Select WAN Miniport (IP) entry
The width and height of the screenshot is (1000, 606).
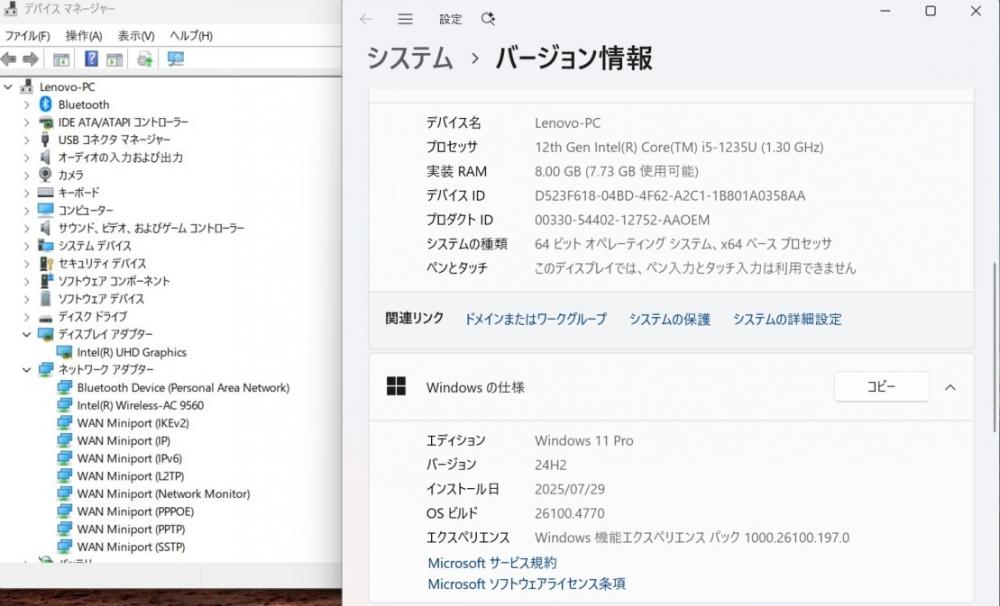tap(124, 441)
